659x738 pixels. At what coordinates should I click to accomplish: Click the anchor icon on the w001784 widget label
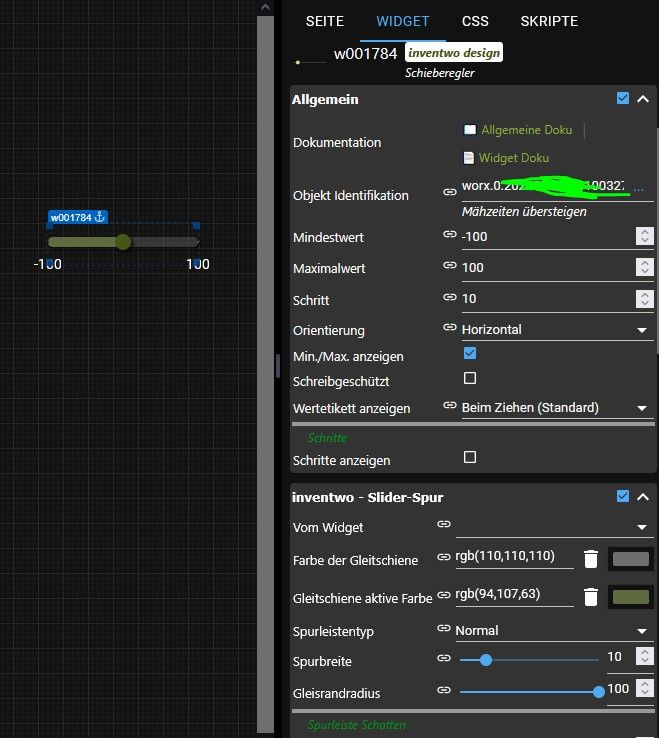click(99, 217)
